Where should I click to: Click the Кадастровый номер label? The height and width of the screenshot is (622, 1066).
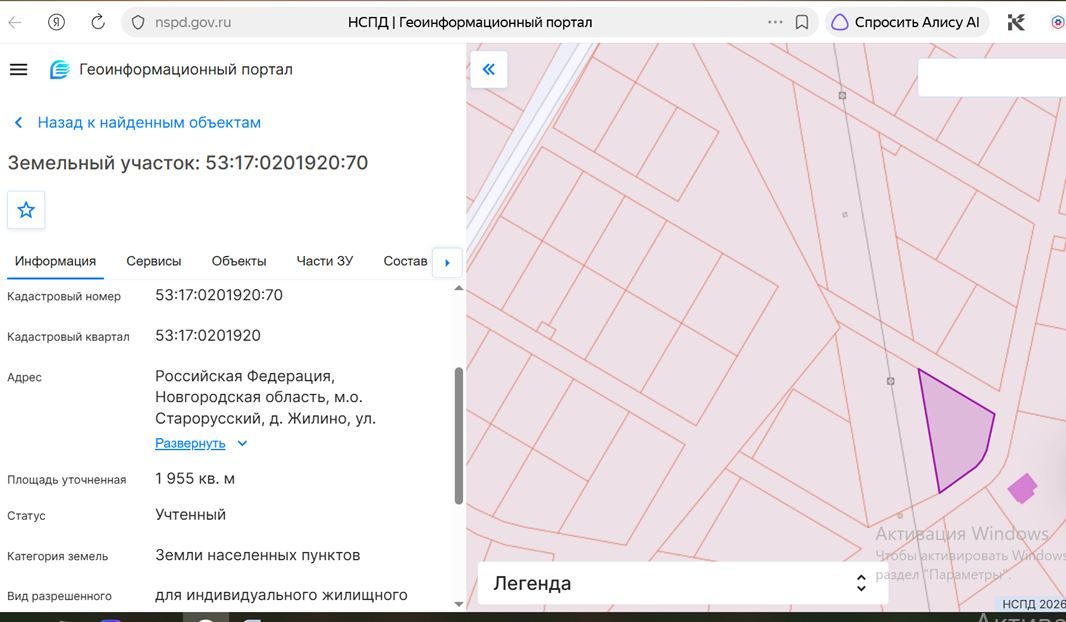pos(64,296)
